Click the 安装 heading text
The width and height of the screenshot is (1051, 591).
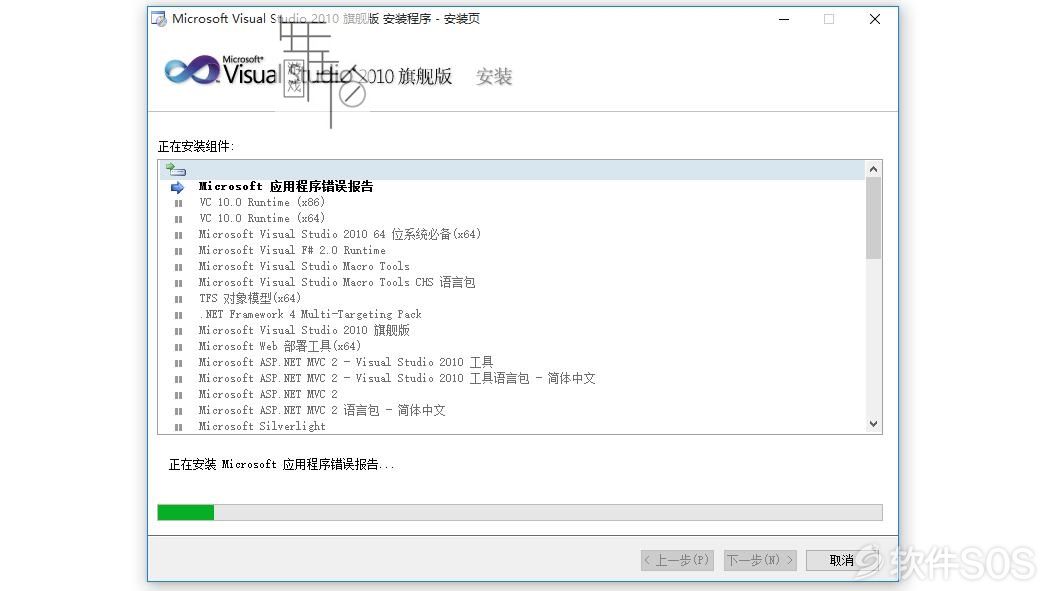(x=494, y=77)
